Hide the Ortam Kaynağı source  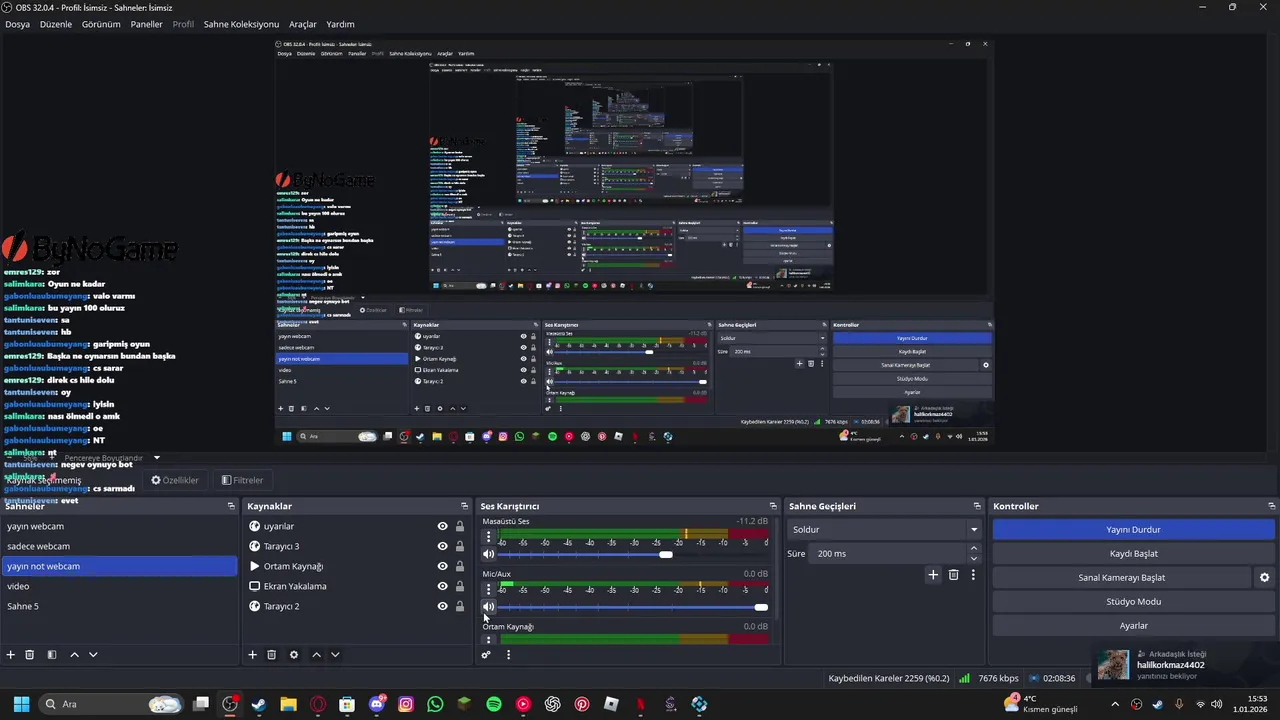click(x=442, y=566)
